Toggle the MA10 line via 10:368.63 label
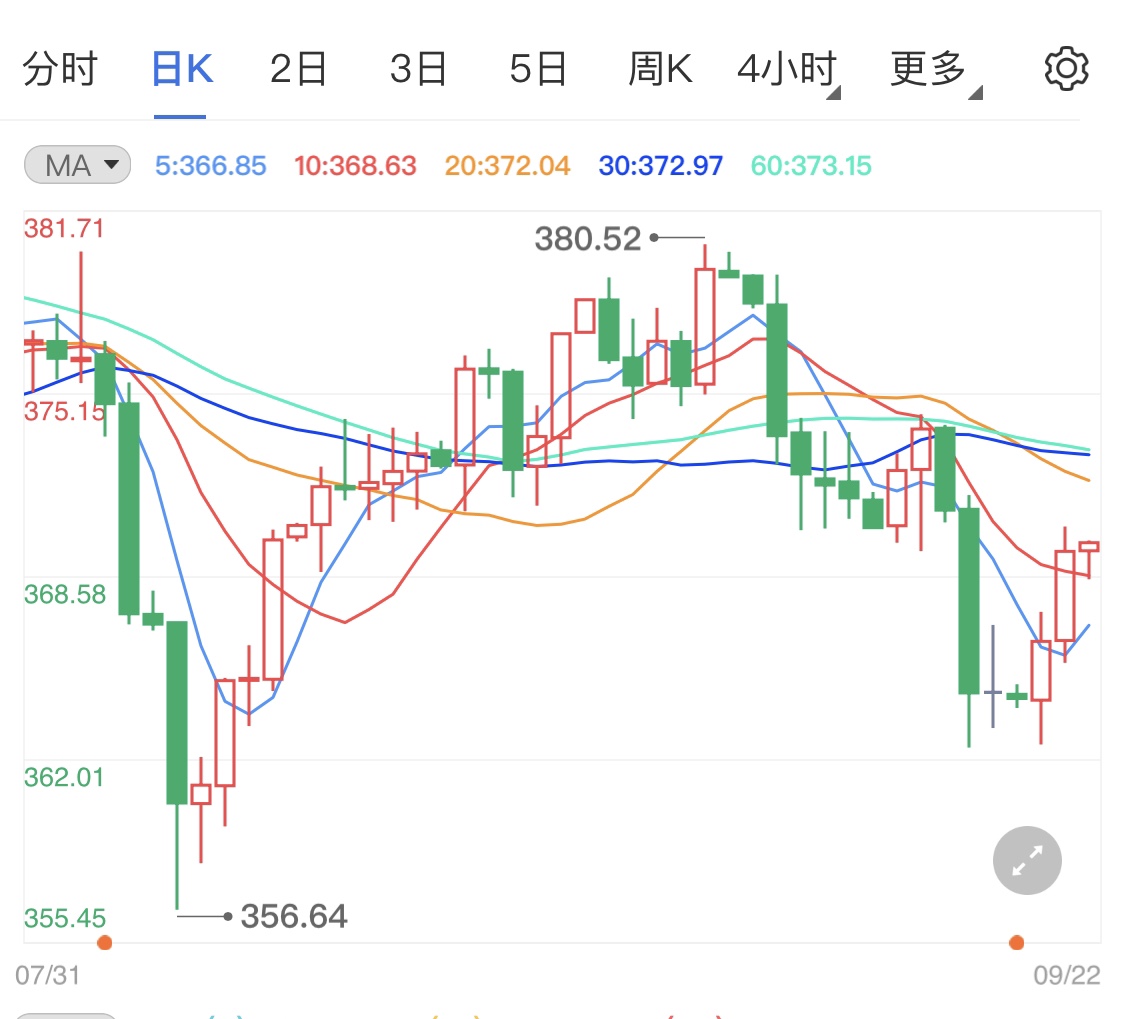 [355, 165]
